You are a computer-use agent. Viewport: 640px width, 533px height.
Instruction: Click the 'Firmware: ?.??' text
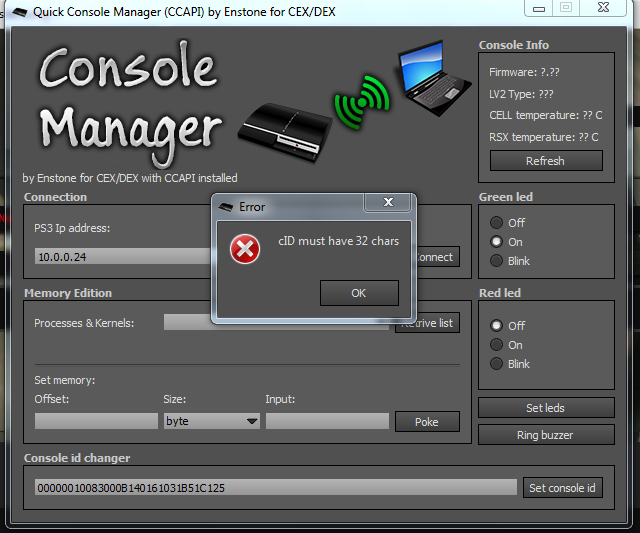[x=524, y=72]
